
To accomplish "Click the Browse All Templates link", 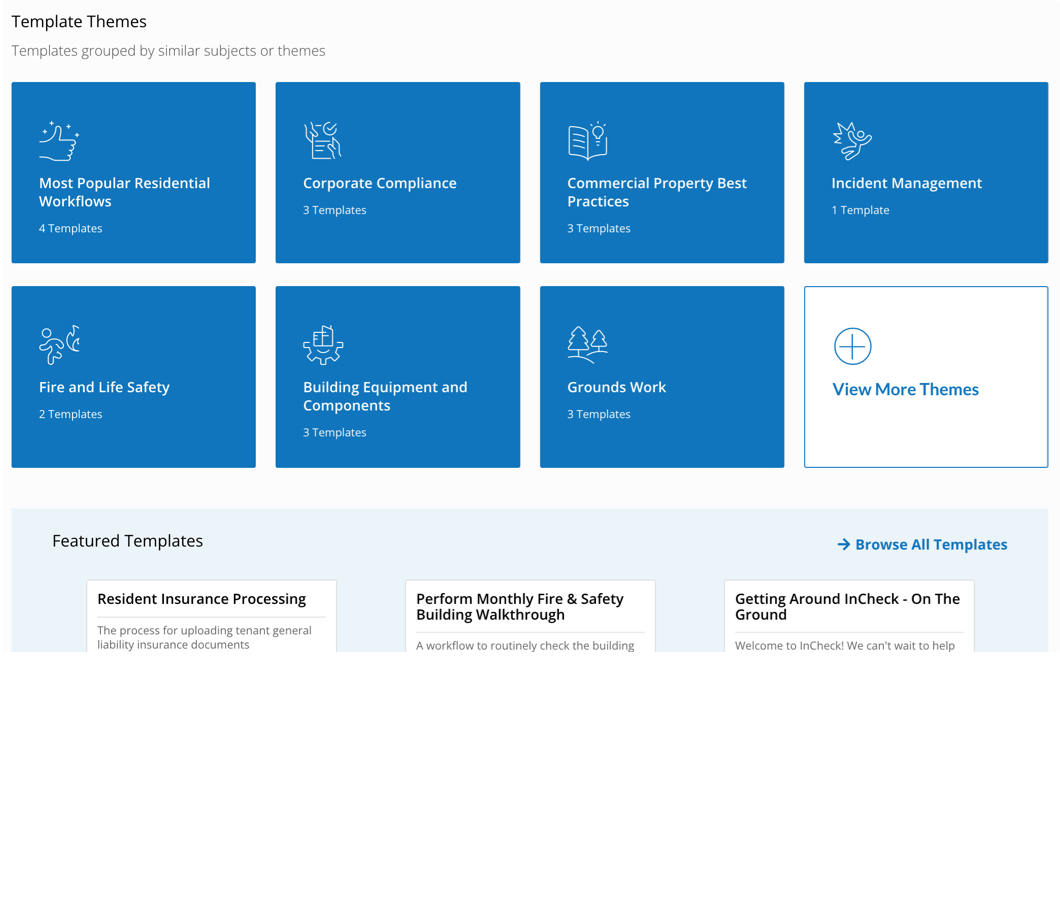I will [930, 545].
